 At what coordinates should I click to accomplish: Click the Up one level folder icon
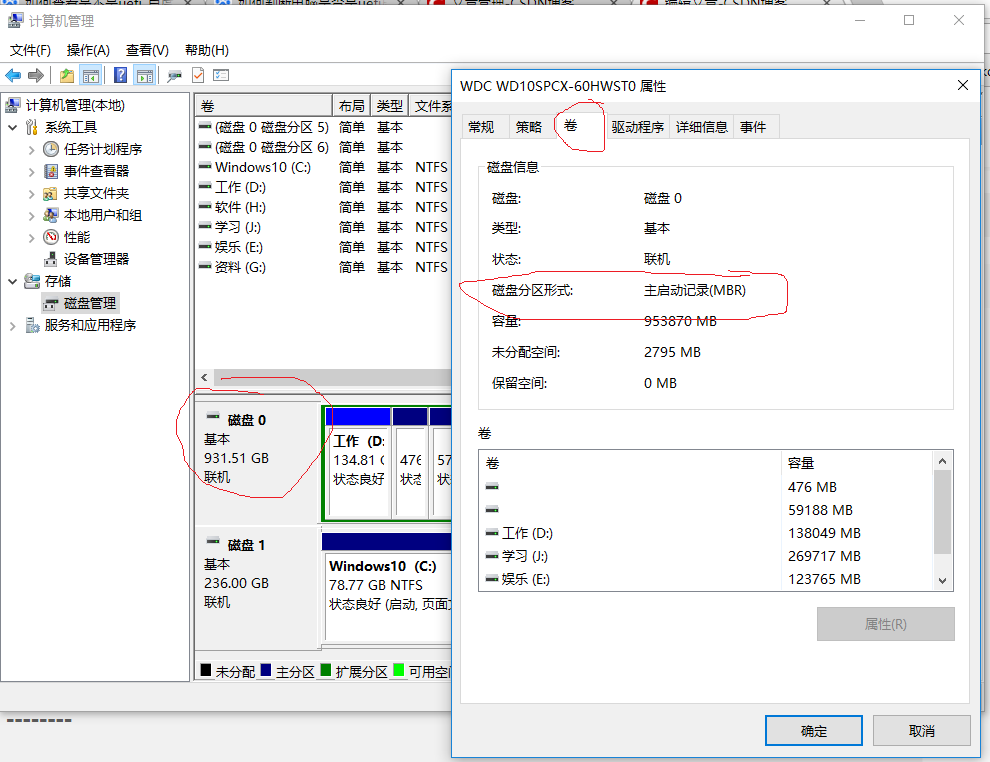(67, 76)
